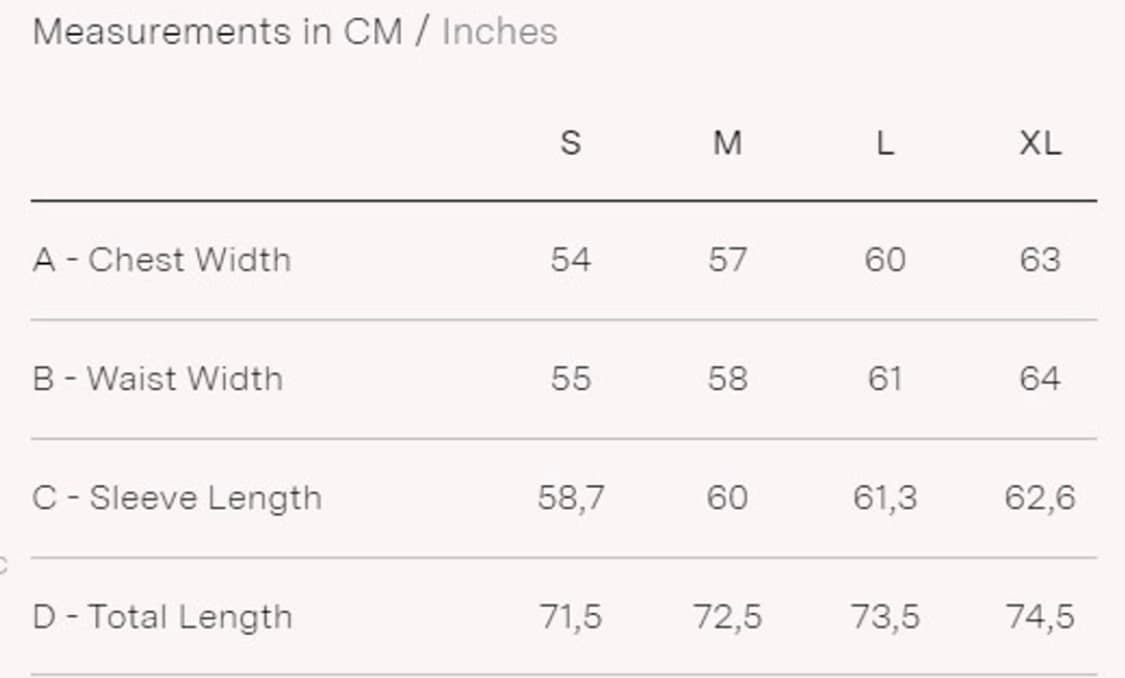Image resolution: width=1125 pixels, height=678 pixels.
Task: Click the B - Waist Width row label
Action: [x=158, y=379]
